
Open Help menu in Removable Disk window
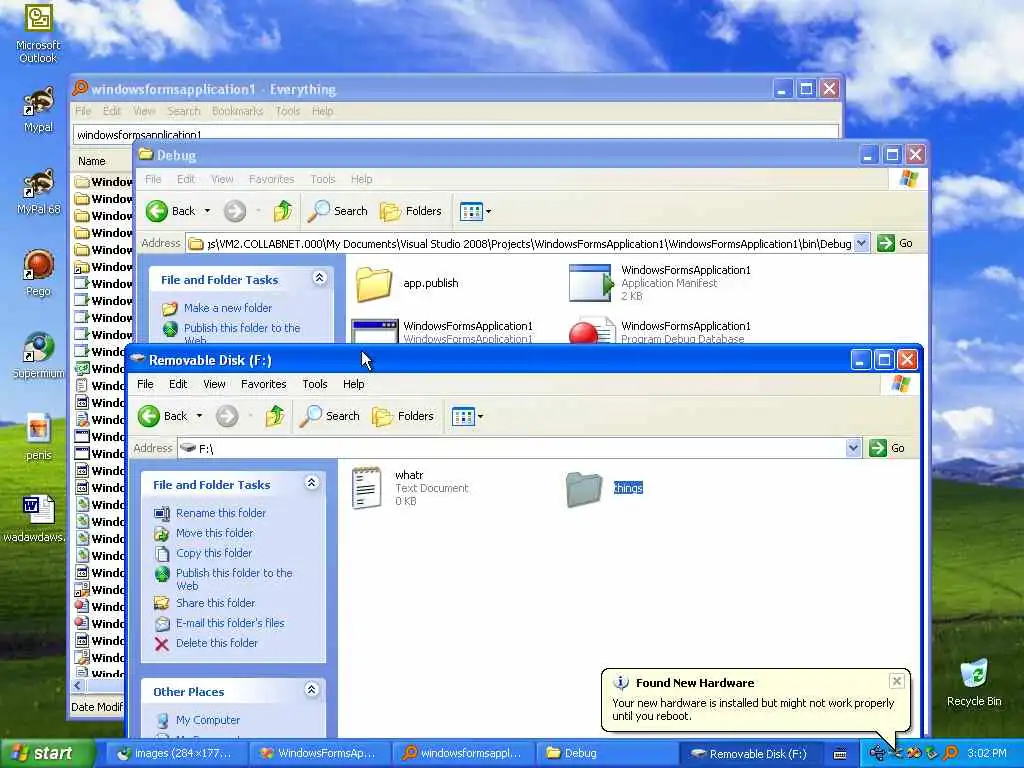pyautogui.click(x=353, y=384)
